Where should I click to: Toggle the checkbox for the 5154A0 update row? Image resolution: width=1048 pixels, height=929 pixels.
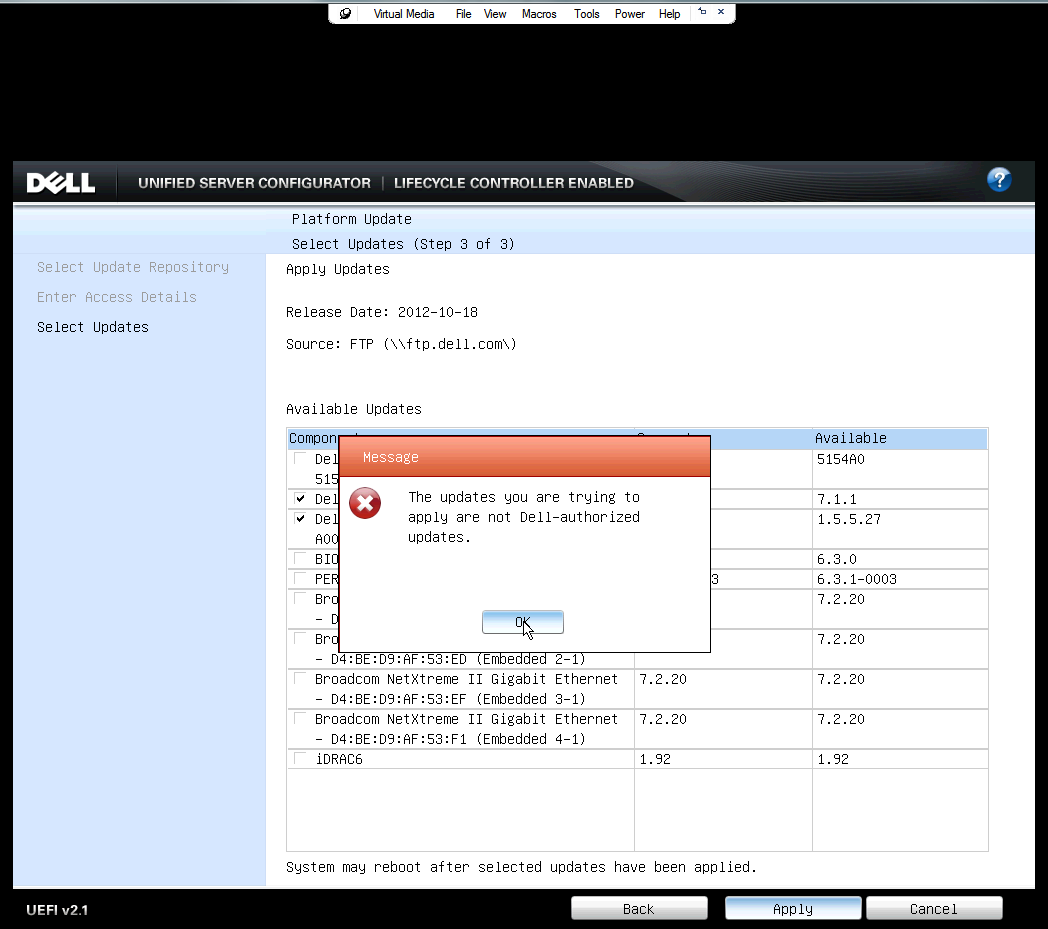299,458
